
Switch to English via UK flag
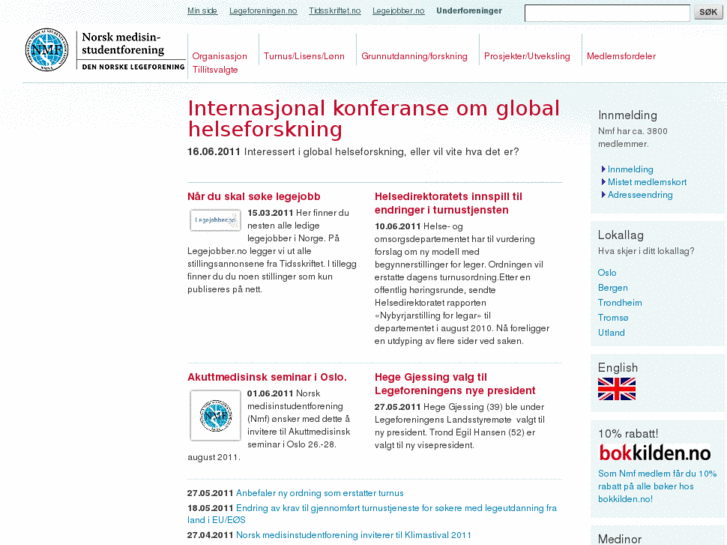(617, 389)
